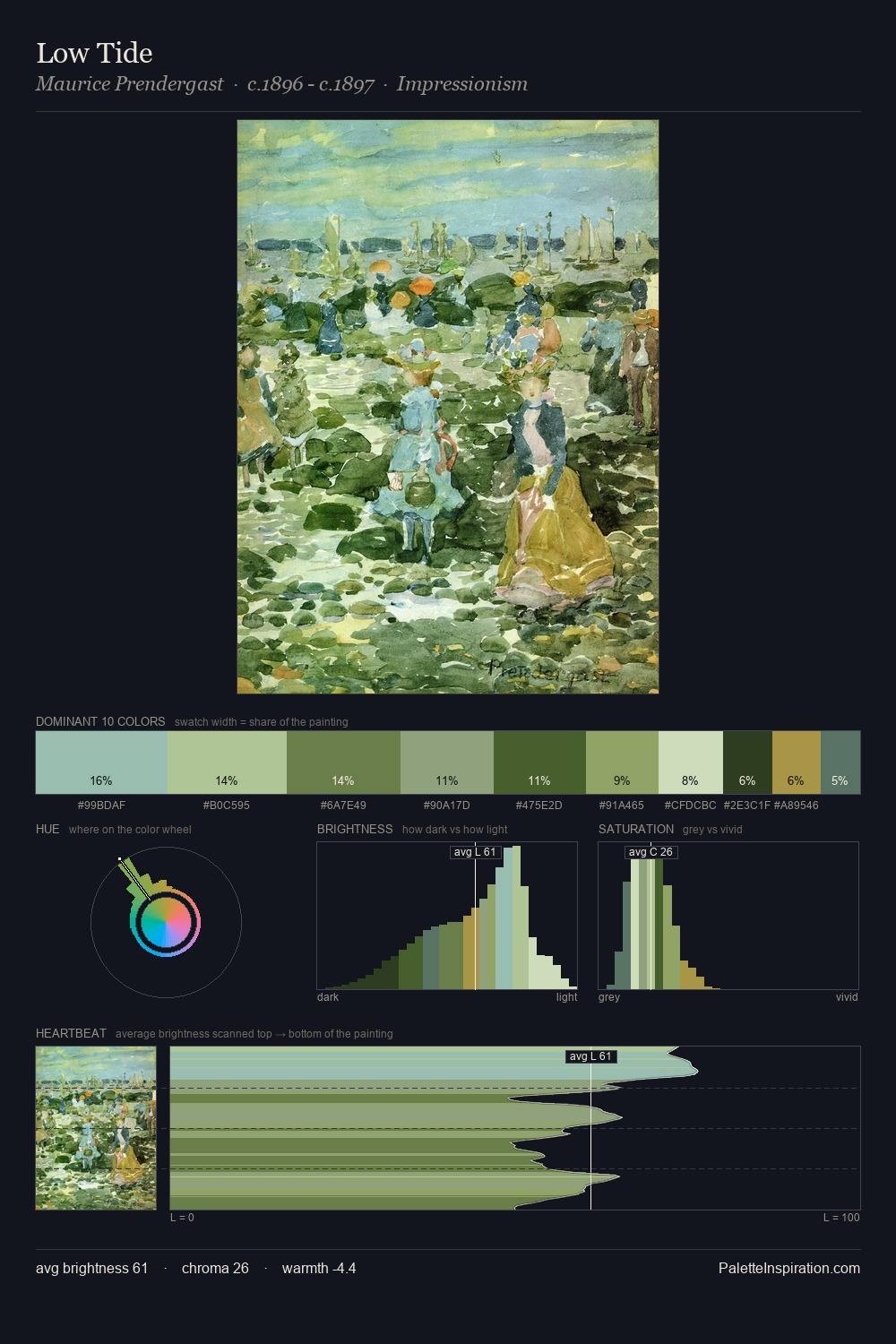896x1344 pixels.
Task: Click the 'chroma 26' footer stat
Action: coord(215,1268)
